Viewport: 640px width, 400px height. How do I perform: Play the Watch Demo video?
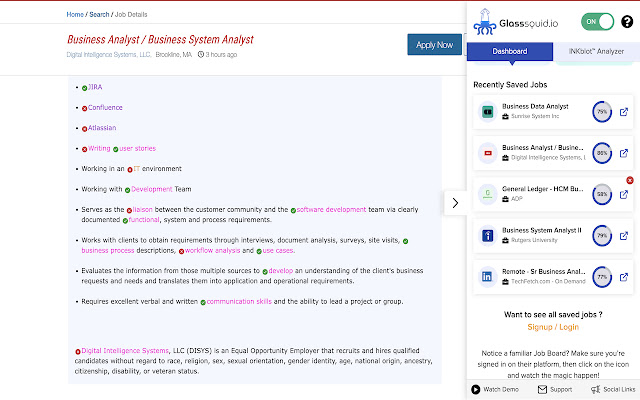pos(495,389)
